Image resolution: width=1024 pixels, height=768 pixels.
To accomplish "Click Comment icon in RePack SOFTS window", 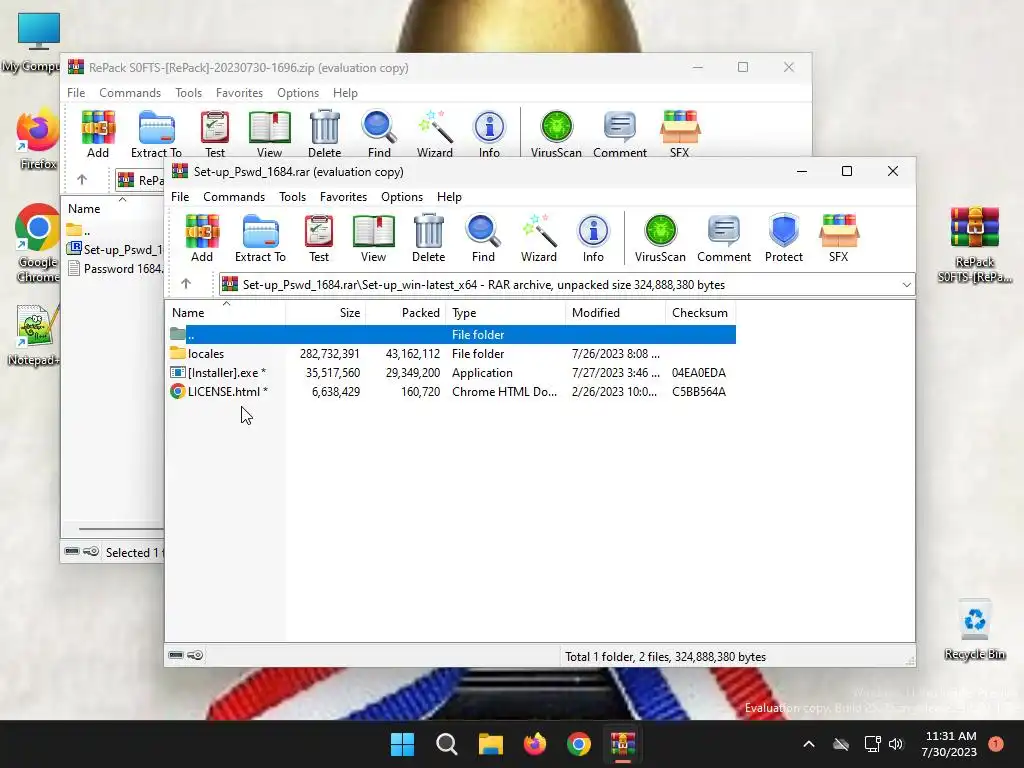I will tap(620, 134).
